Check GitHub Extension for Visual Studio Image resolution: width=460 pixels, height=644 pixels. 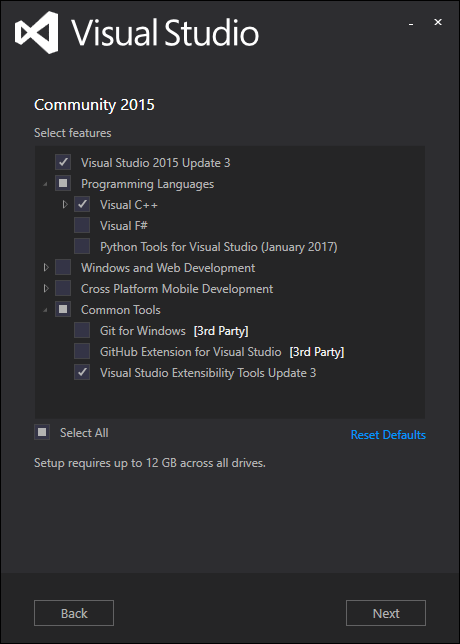(x=82, y=351)
